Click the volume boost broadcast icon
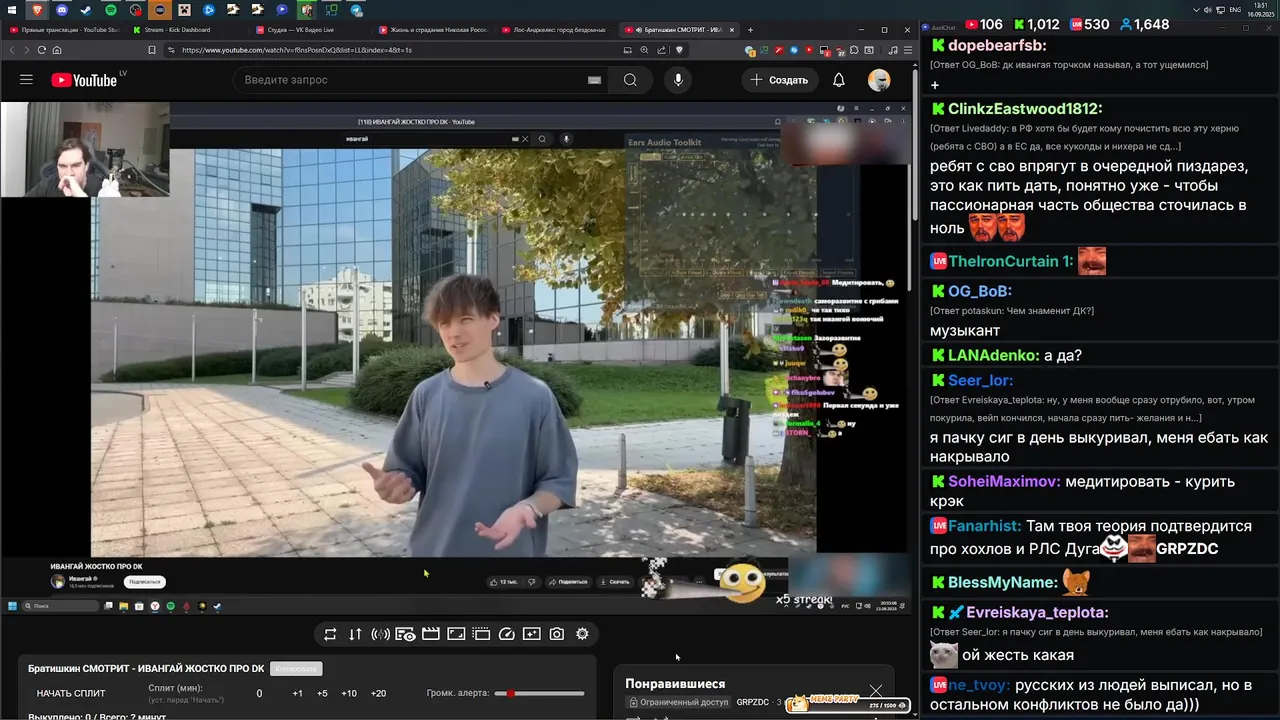The image size is (1280, 720). coord(380,634)
